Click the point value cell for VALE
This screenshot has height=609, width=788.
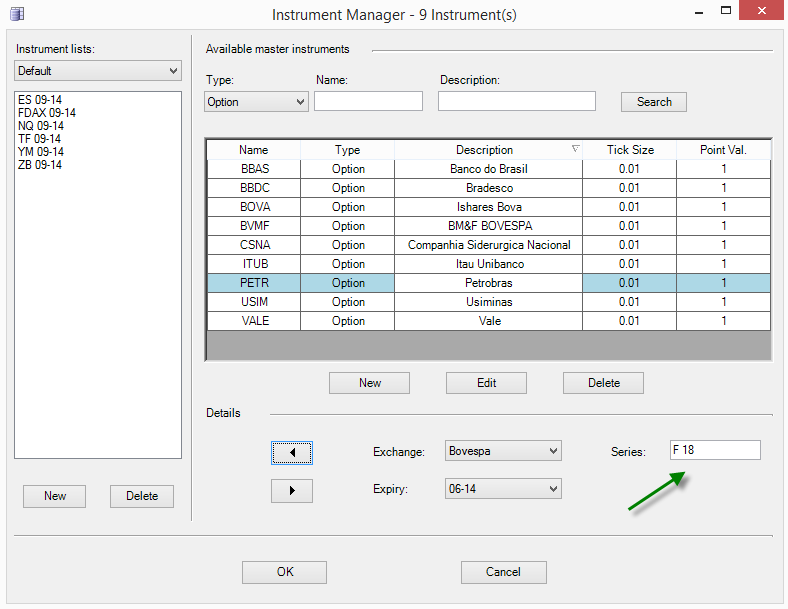click(x=724, y=321)
